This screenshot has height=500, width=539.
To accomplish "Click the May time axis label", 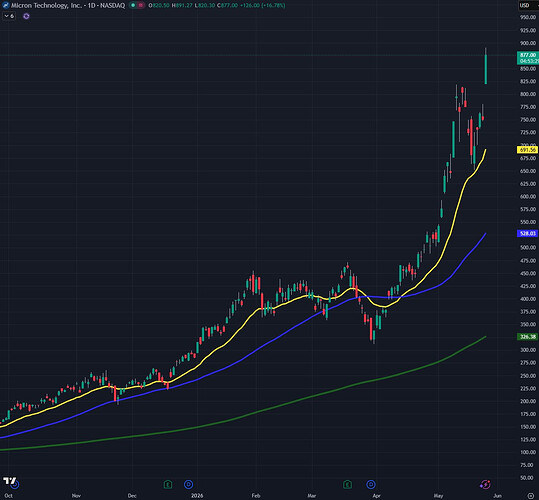I will [x=438, y=496].
